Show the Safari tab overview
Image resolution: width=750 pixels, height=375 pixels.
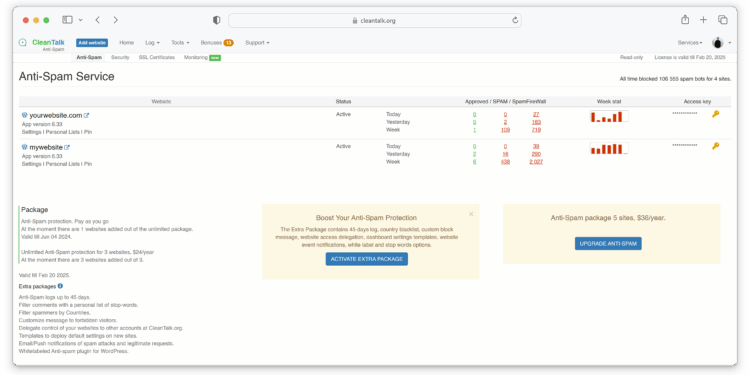click(x=722, y=20)
